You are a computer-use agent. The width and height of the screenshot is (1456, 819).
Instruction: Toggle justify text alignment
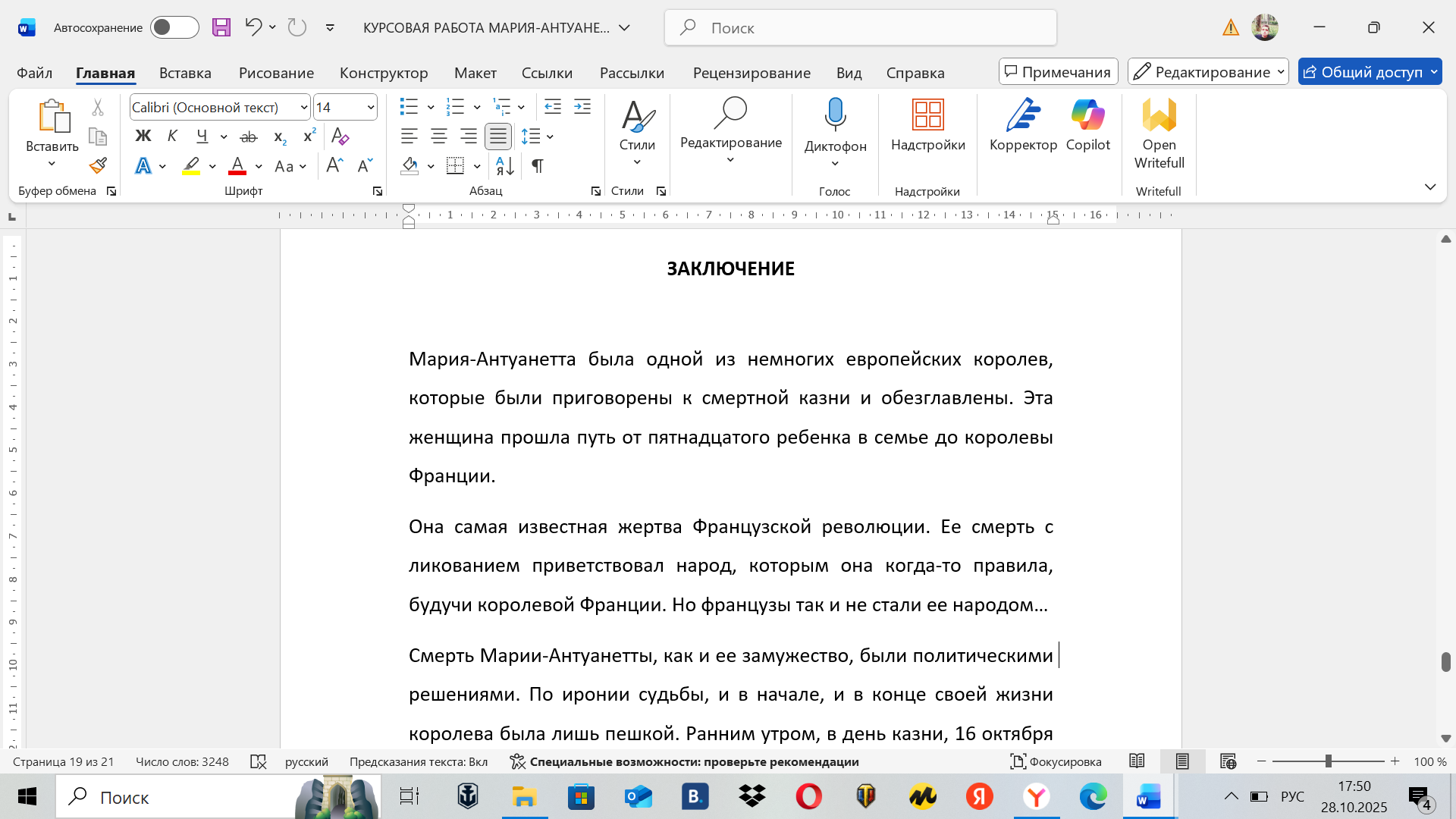click(498, 136)
